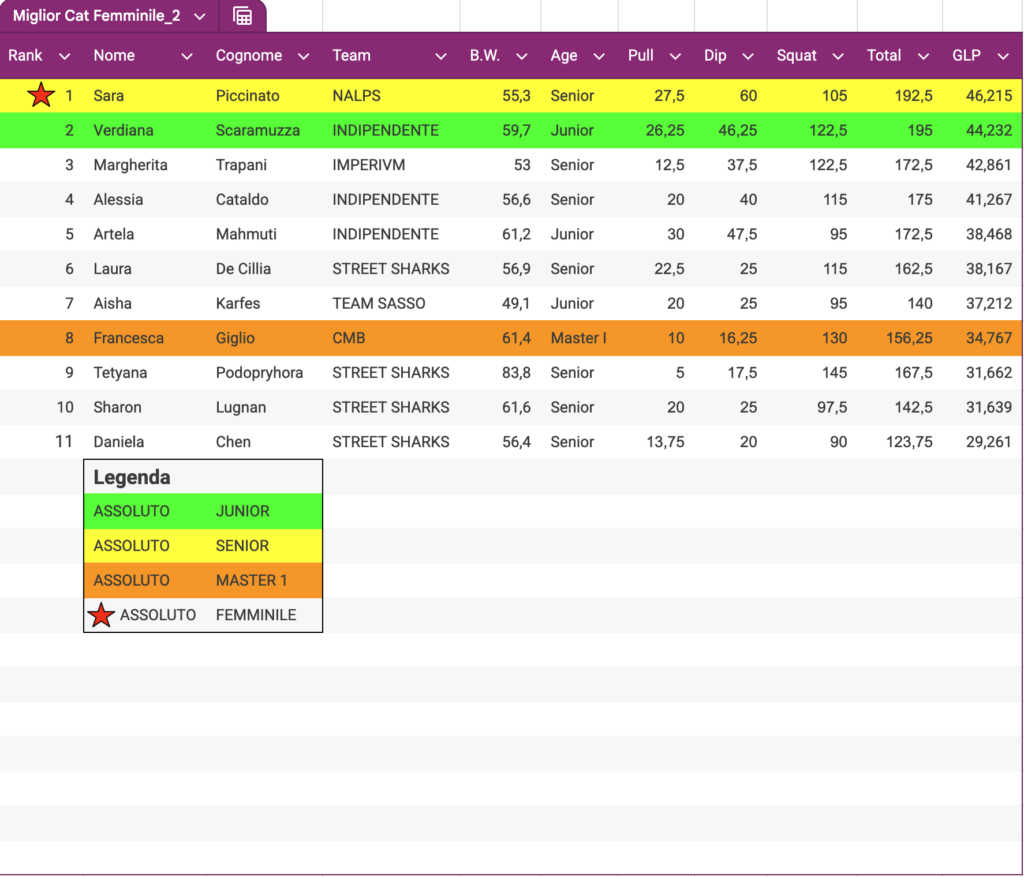Expand the GLP column filter arrow
1024x877 pixels.
[1003, 56]
